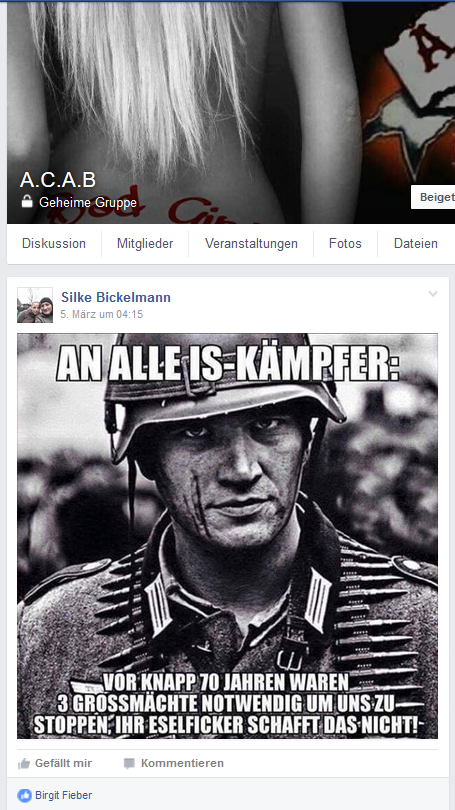Click the poster's profile picture thumbnail
The height and width of the screenshot is (810, 455).
tap(35, 305)
